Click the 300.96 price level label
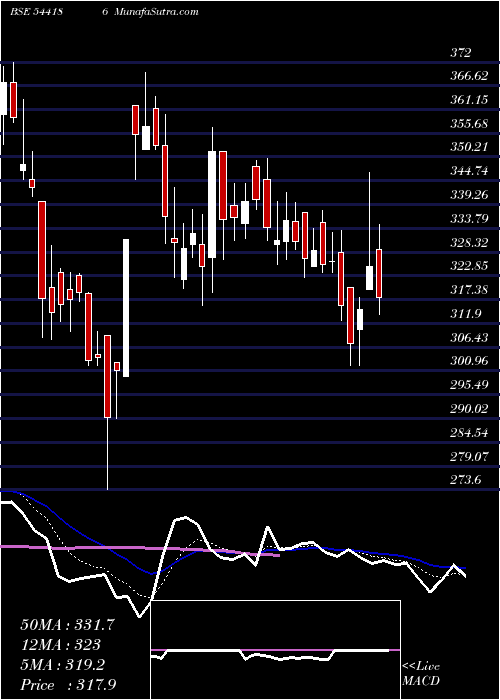Viewport: 500px width, 700px height. [469, 361]
